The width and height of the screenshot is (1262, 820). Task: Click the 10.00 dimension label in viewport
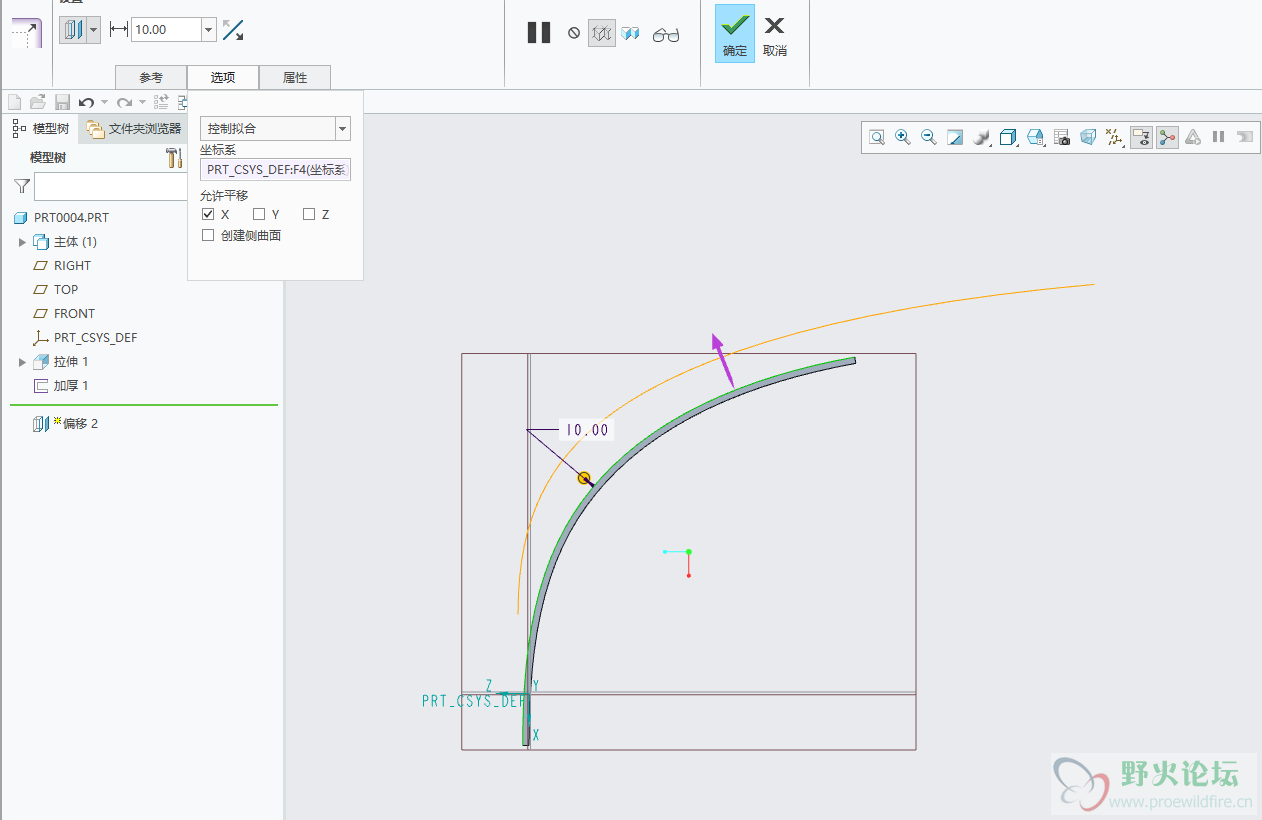point(586,430)
